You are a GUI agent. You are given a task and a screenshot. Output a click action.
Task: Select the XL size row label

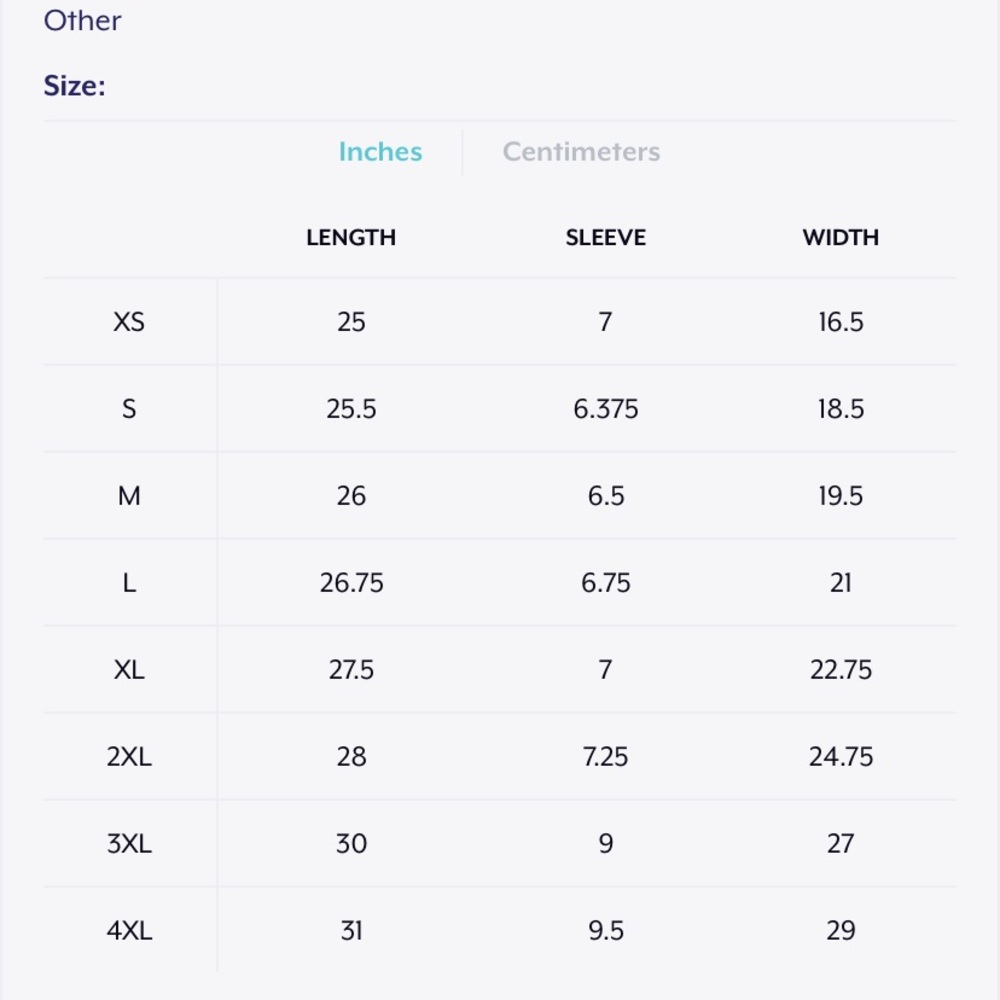[x=129, y=670]
